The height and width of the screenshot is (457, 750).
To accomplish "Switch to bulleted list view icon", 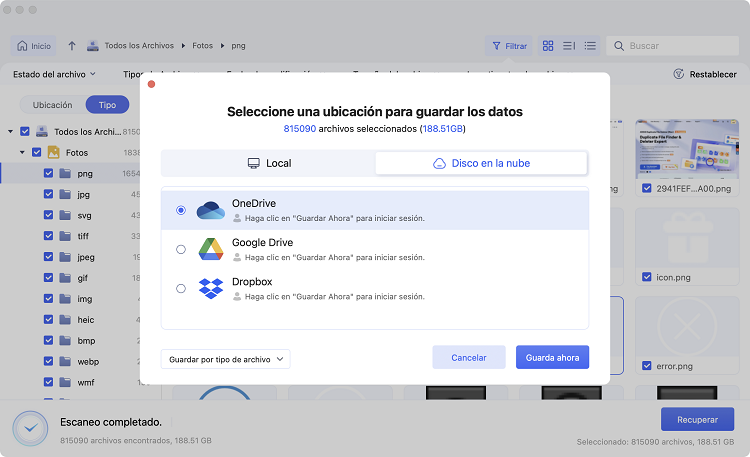I will click(x=590, y=46).
